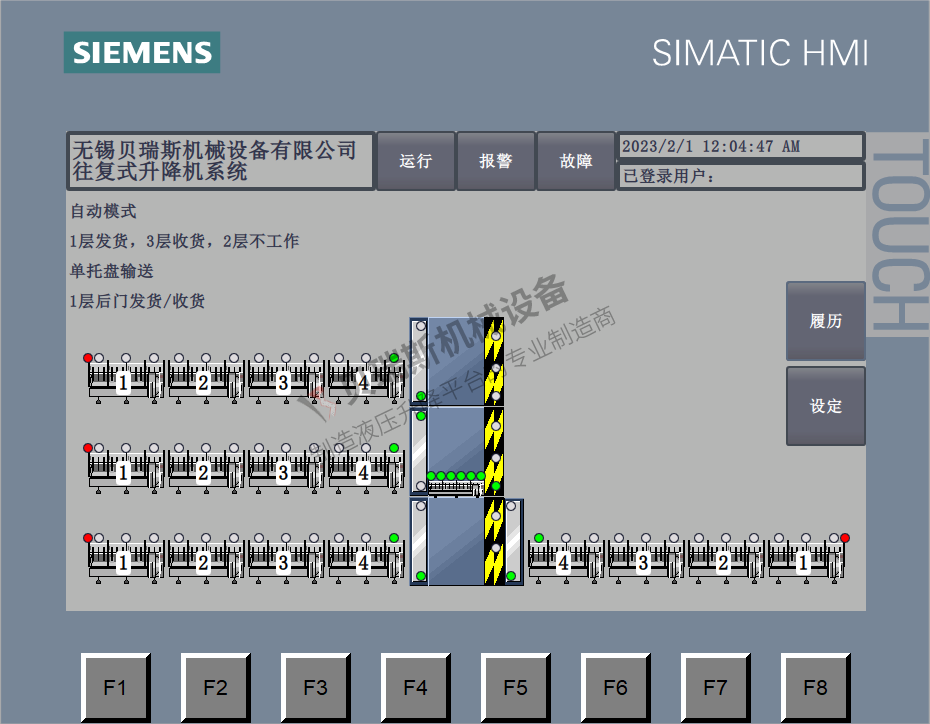This screenshot has width=930, height=724.
Task: Click the date and time display
Action: pyautogui.click(x=740, y=146)
